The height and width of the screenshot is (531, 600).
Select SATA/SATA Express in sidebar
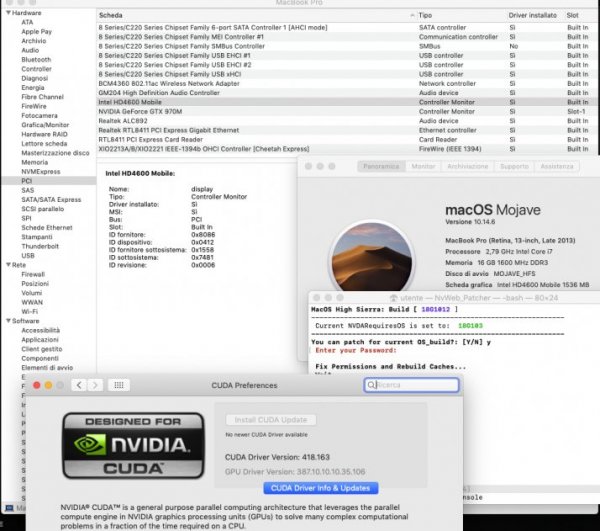[51, 199]
